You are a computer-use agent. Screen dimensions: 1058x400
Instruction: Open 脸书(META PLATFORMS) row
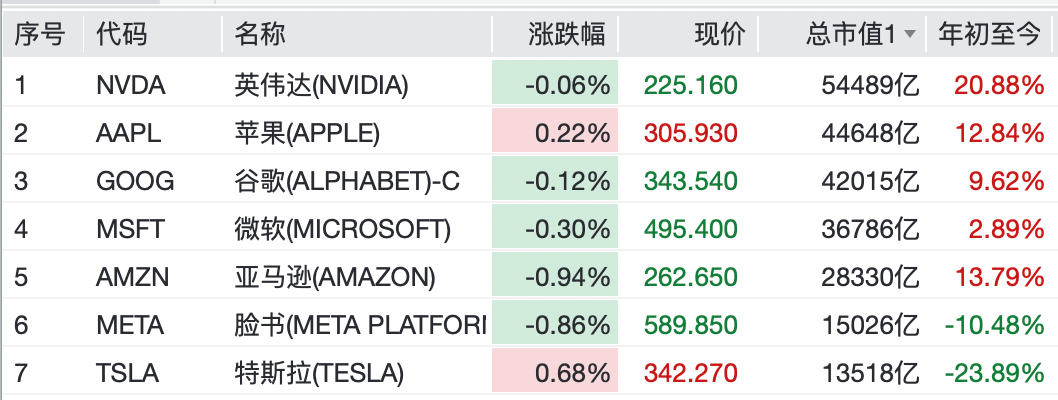pyautogui.click(x=529, y=325)
